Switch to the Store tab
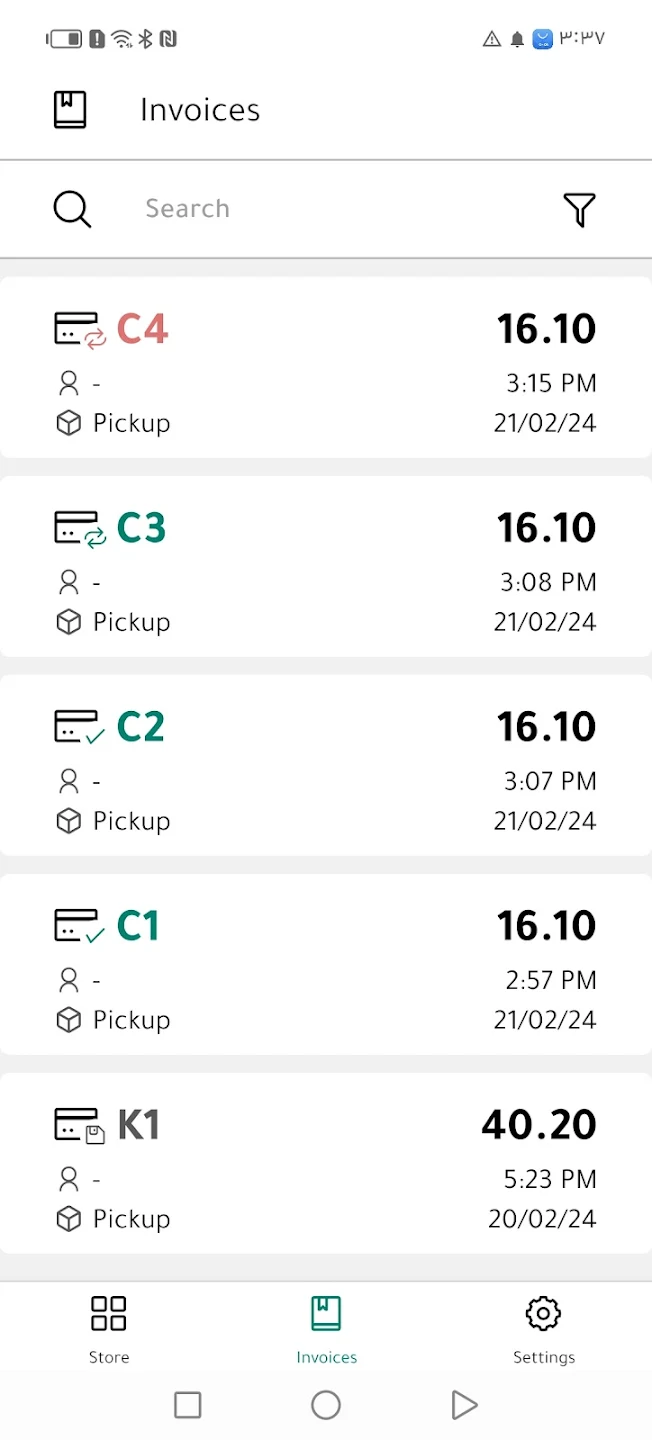Screen dimensions: 652x1440 (108, 1328)
